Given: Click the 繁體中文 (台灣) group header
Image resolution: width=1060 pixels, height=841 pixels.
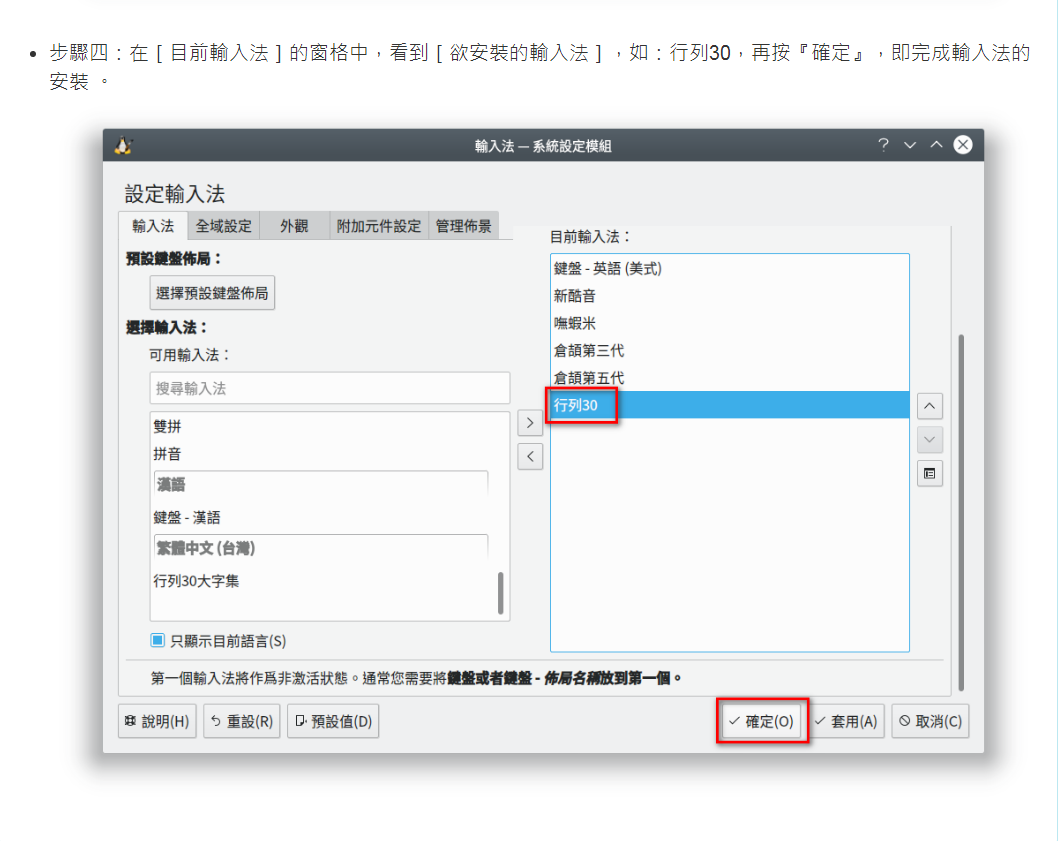Looking at the screenshot, I should [321, 548].
